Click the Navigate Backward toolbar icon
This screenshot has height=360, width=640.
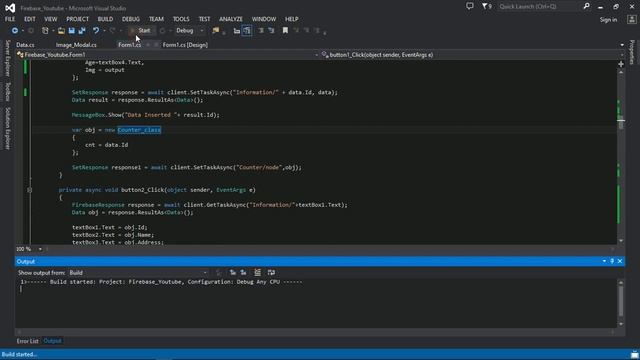pos(15,31)
